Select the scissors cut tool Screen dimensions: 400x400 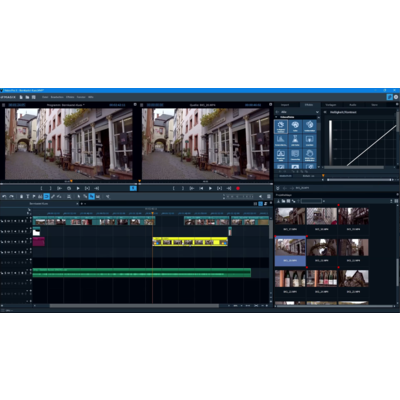[x=108, y=197]
